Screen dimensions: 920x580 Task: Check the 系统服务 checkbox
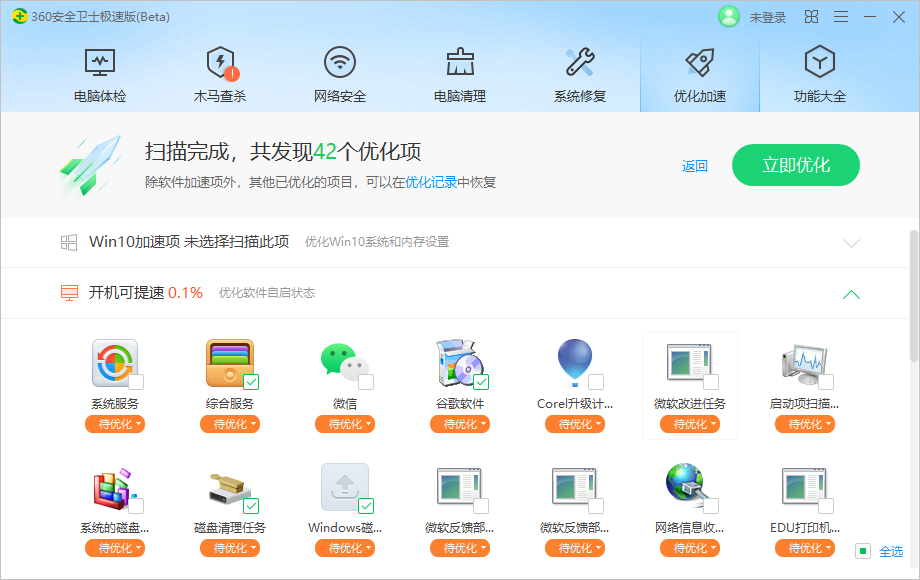pos(136,382)
